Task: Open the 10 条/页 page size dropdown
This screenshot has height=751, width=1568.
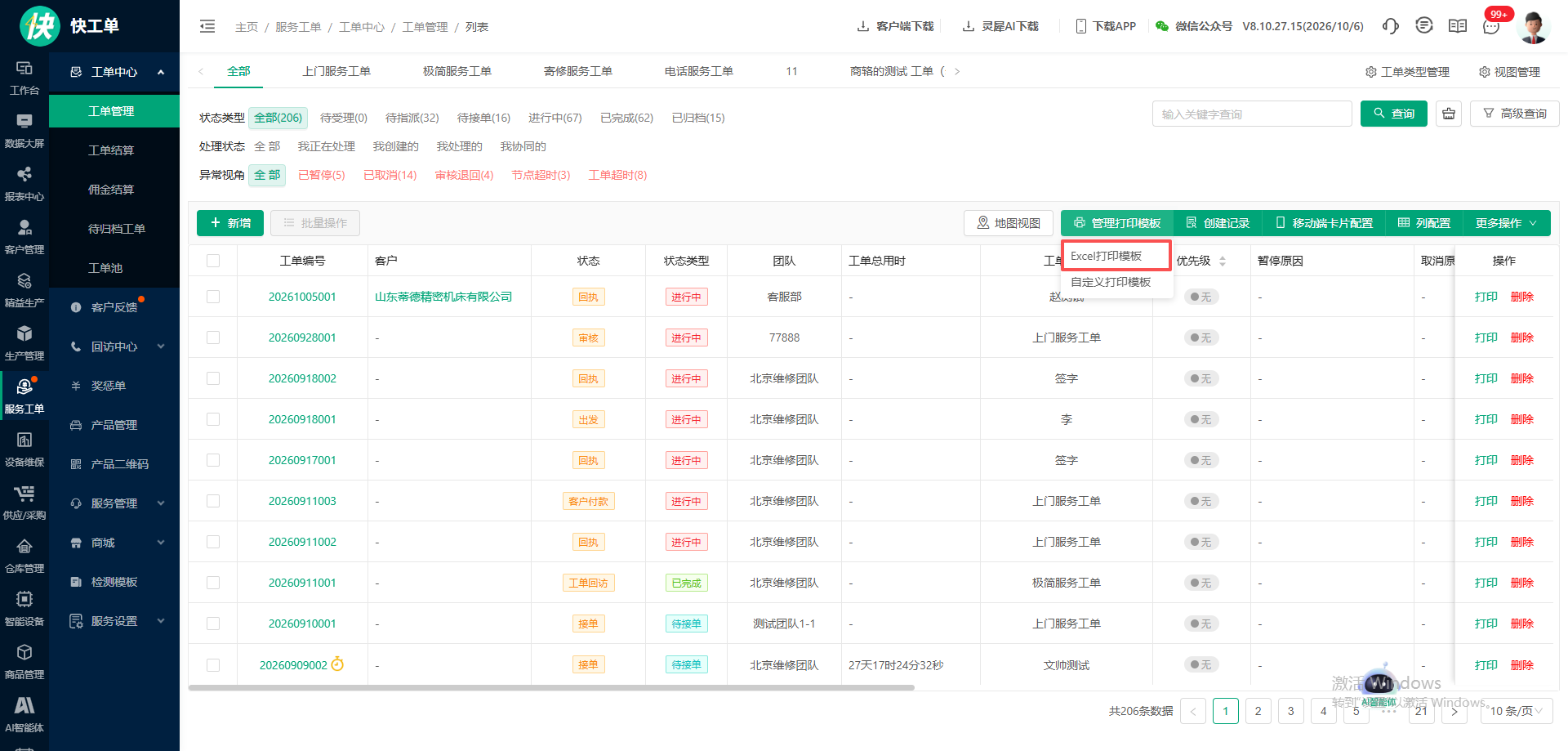Action: click(x=1517, y=711)
